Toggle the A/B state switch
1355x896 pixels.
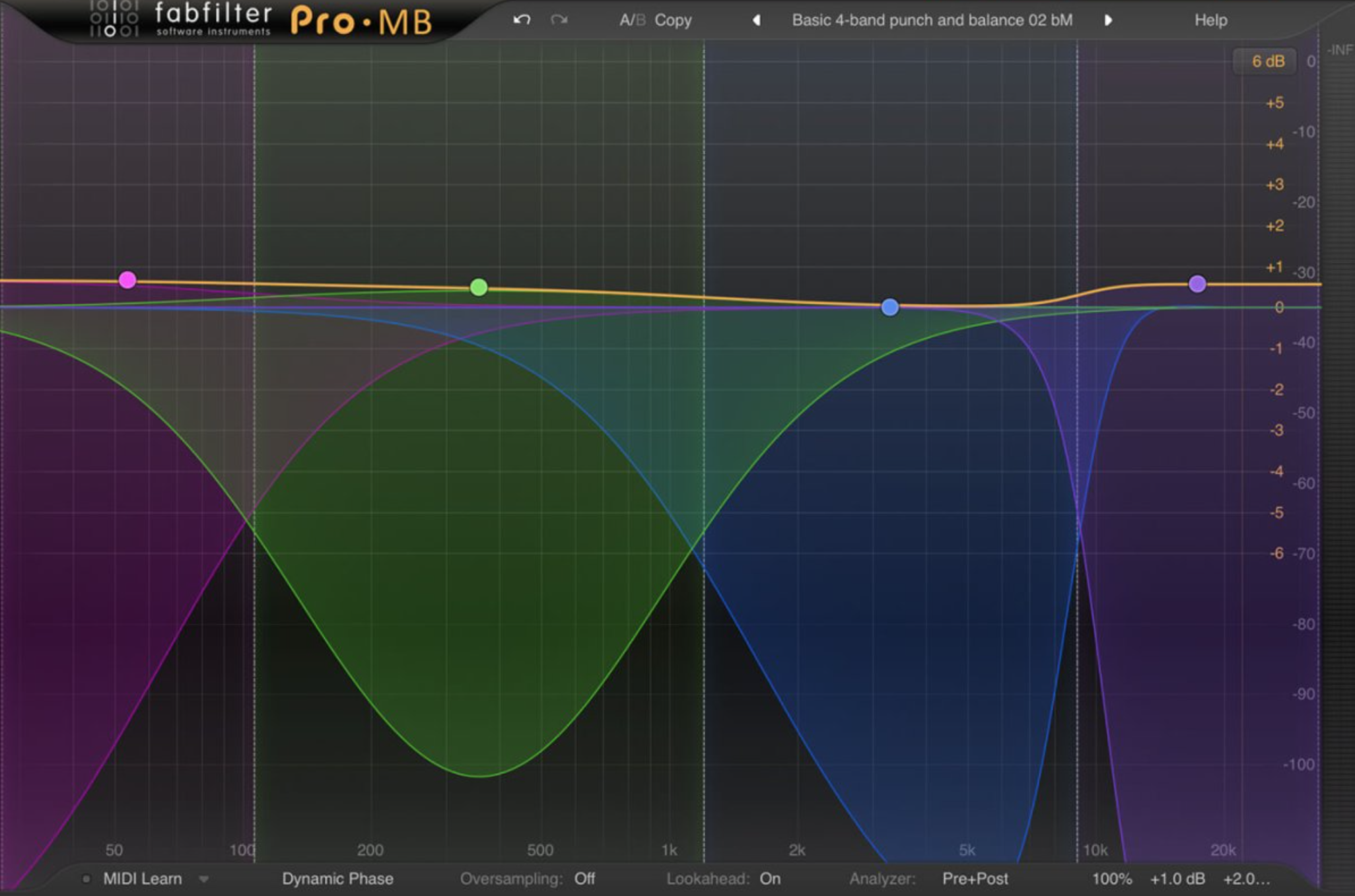(632, 20)
